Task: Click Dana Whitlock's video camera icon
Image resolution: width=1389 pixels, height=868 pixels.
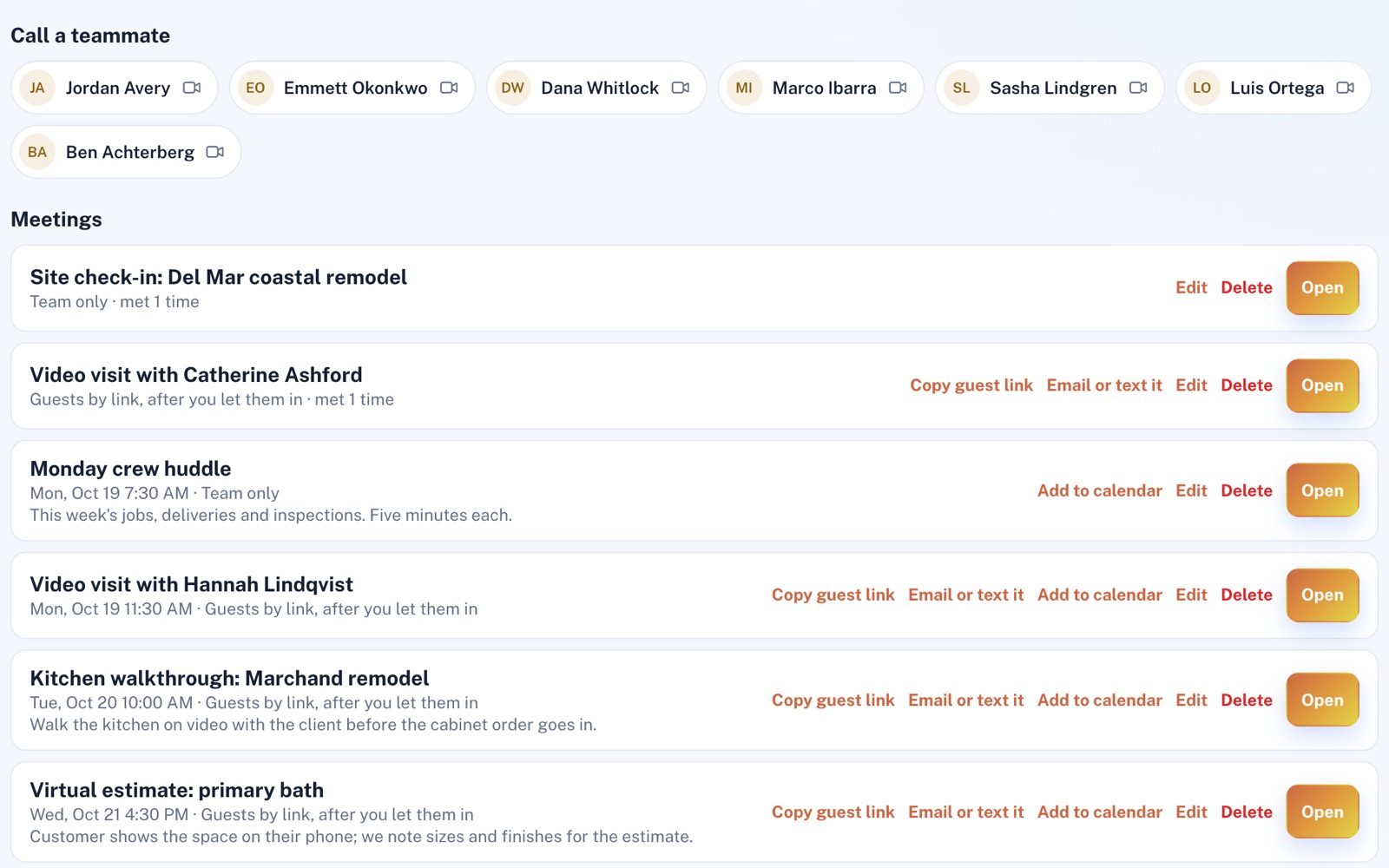Action: tap(681, 88)
